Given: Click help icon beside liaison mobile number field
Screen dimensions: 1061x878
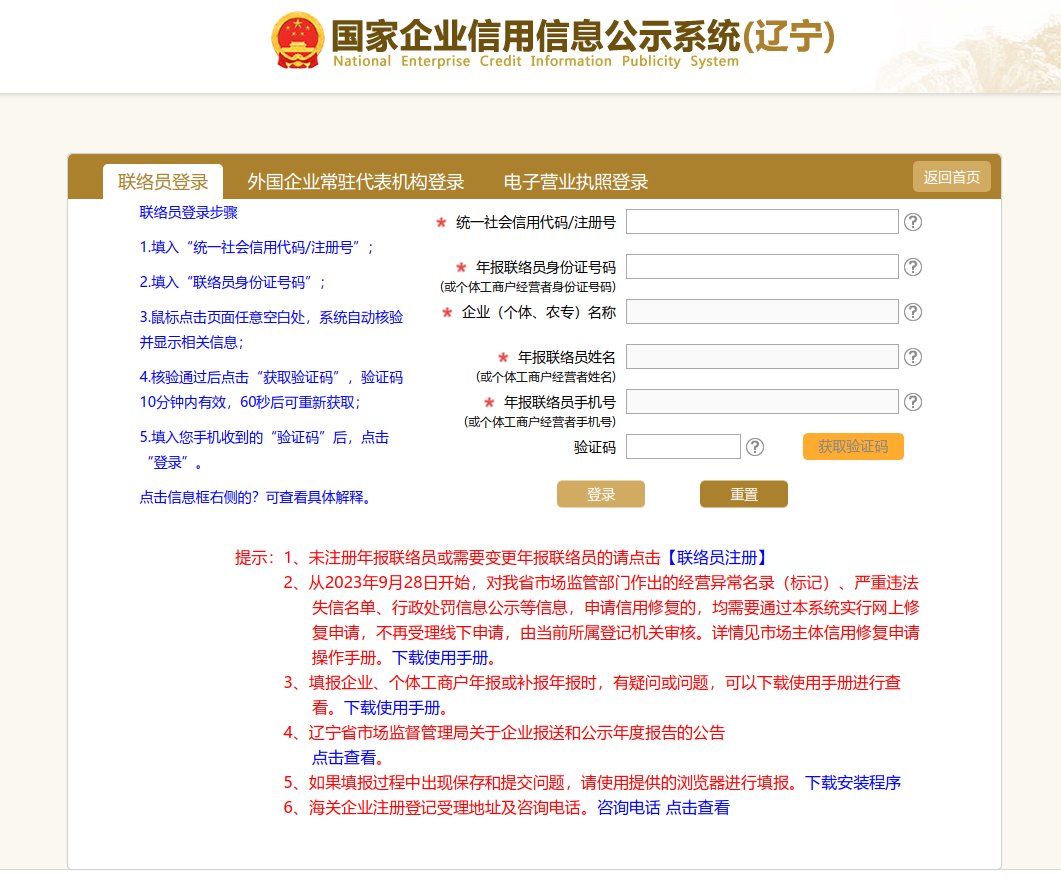Looking at the screenshot, I should point(912,402).
